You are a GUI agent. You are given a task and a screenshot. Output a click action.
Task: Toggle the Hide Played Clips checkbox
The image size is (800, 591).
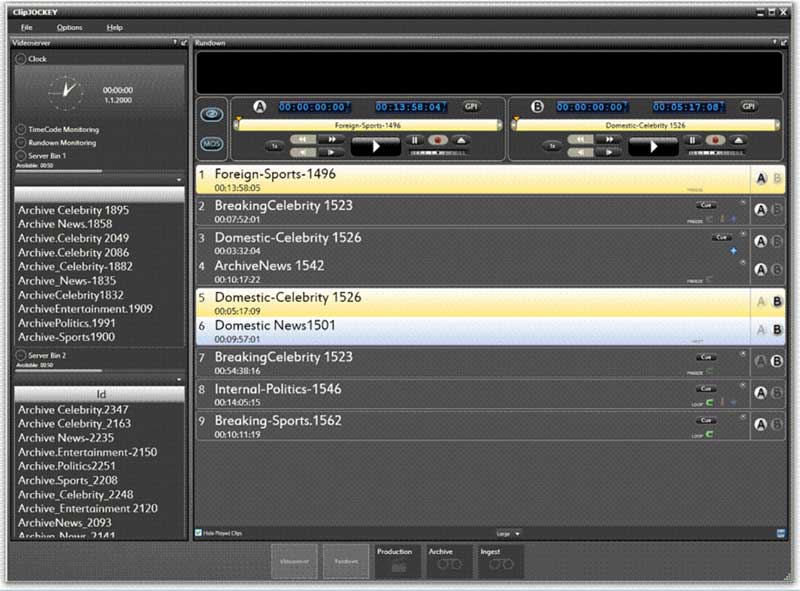198,533
